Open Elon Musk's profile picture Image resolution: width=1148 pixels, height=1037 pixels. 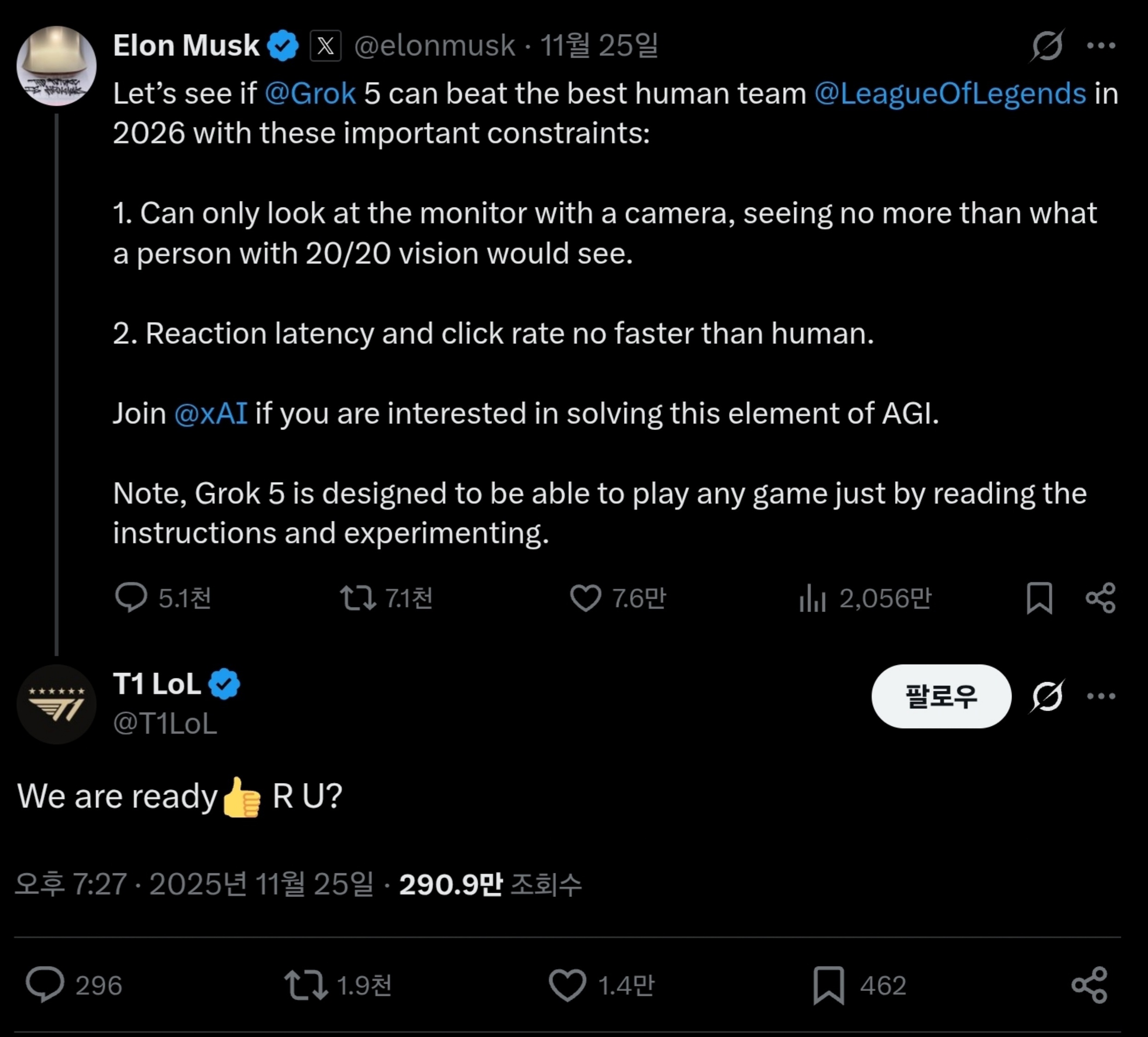tap(56, 65)
